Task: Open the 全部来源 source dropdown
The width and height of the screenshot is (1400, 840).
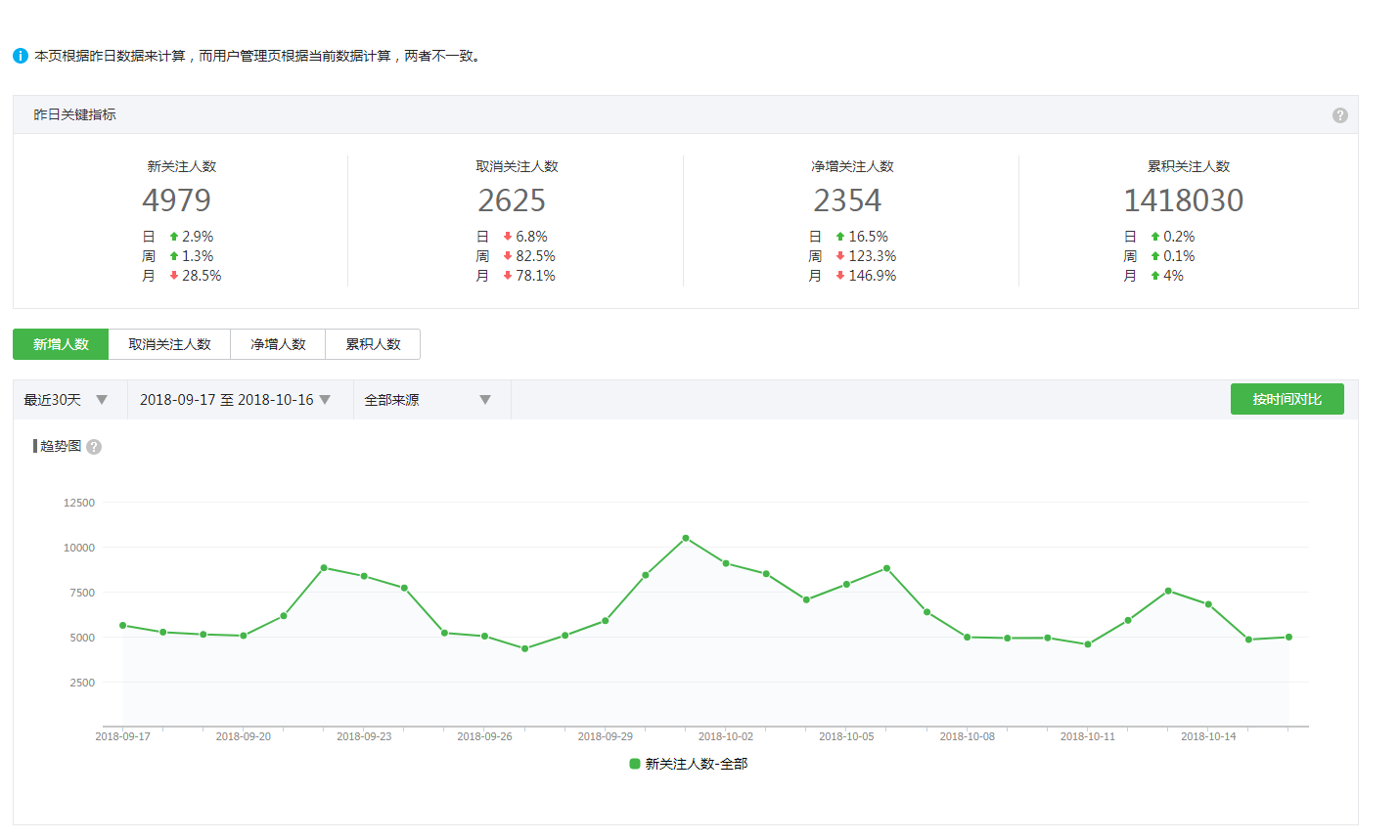Action: [428, 400]
